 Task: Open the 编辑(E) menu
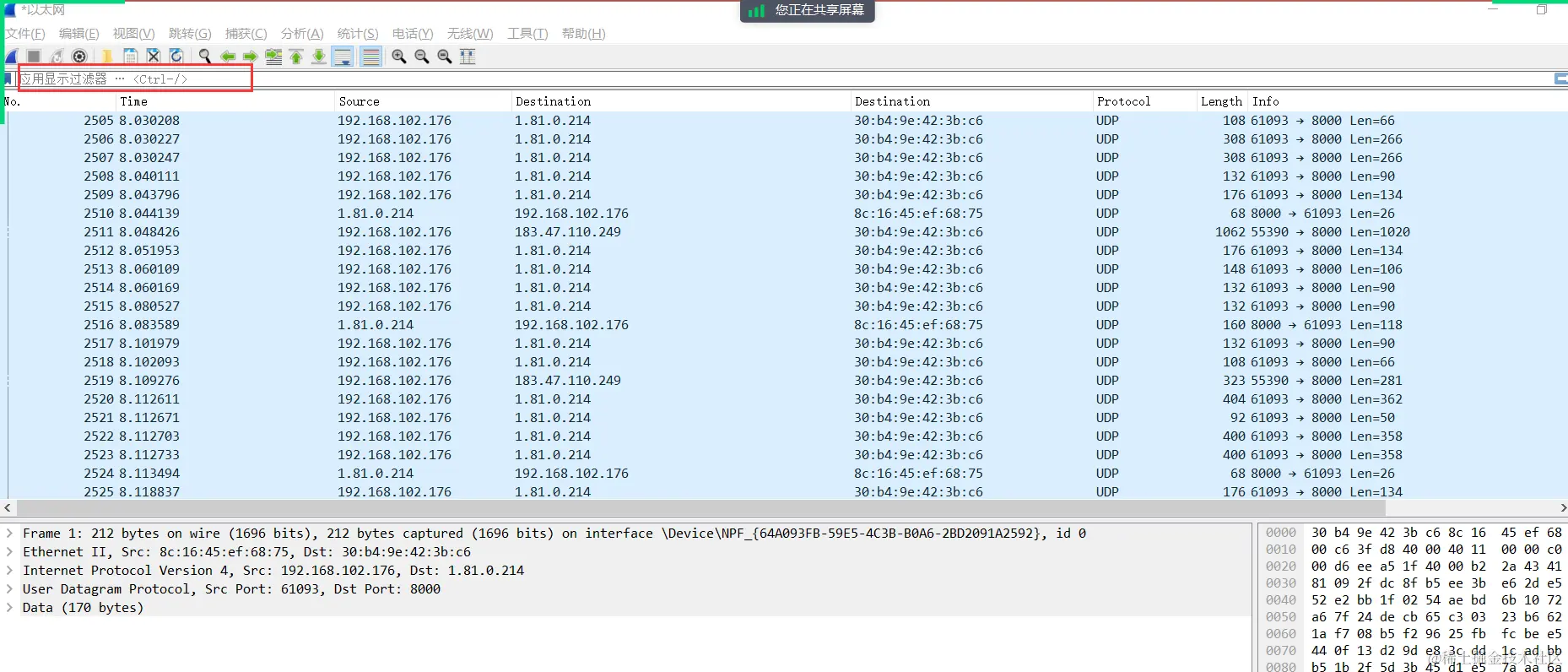tap(78, 34)
